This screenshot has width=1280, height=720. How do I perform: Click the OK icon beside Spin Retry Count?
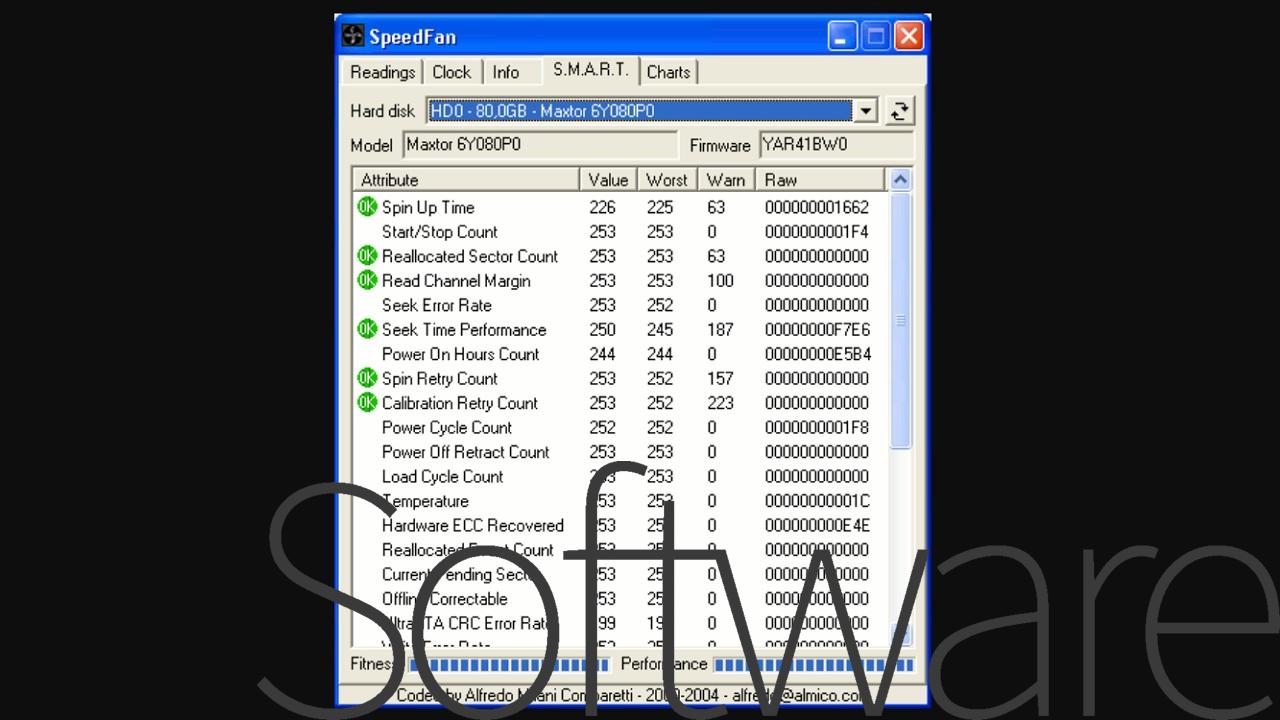[367, 378]
